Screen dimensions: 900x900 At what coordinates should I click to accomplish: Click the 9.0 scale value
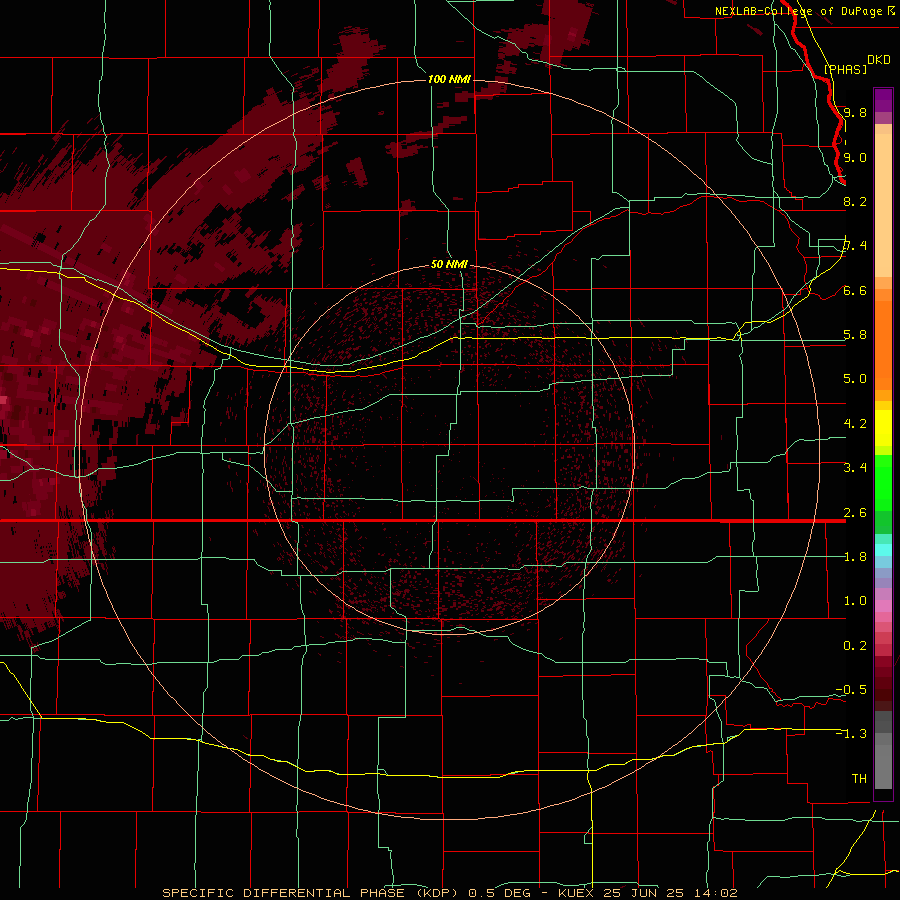pyautogui.click(x=855, y=157)
